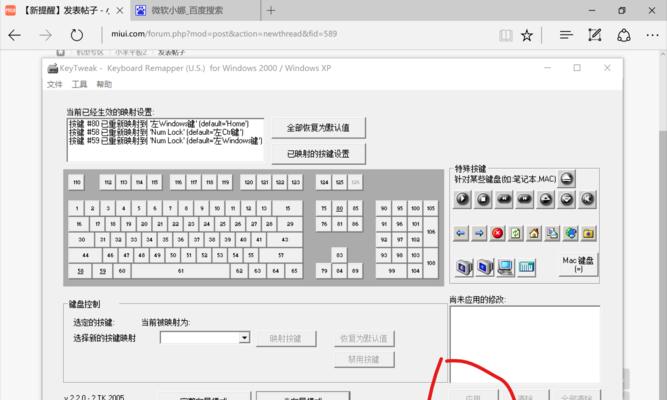667x400 pixels.
Task: Select the Calculator special key icon
Action: pos(526,267)
